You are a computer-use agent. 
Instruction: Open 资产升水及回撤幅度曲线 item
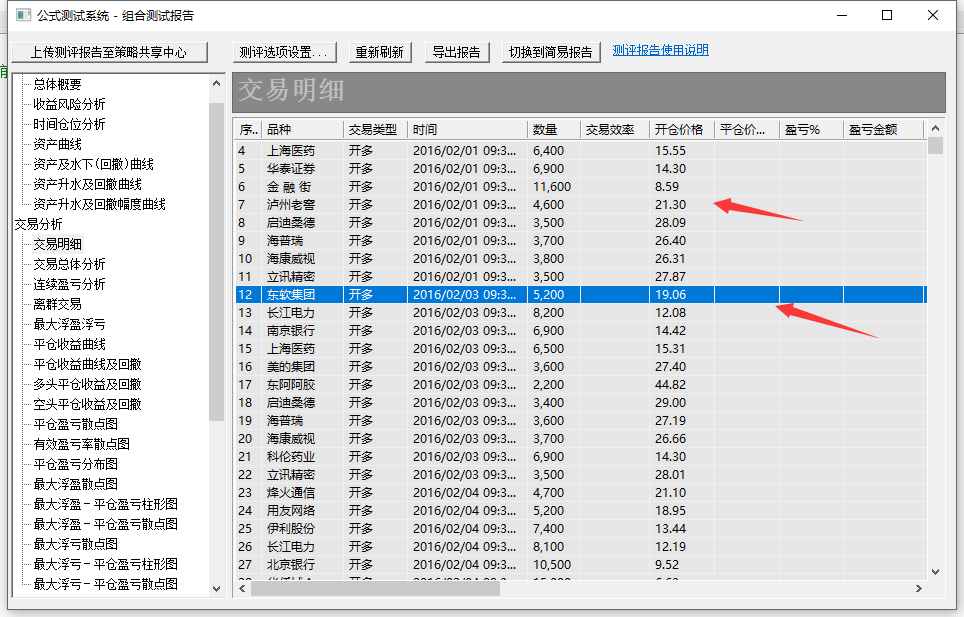[100, 204]
